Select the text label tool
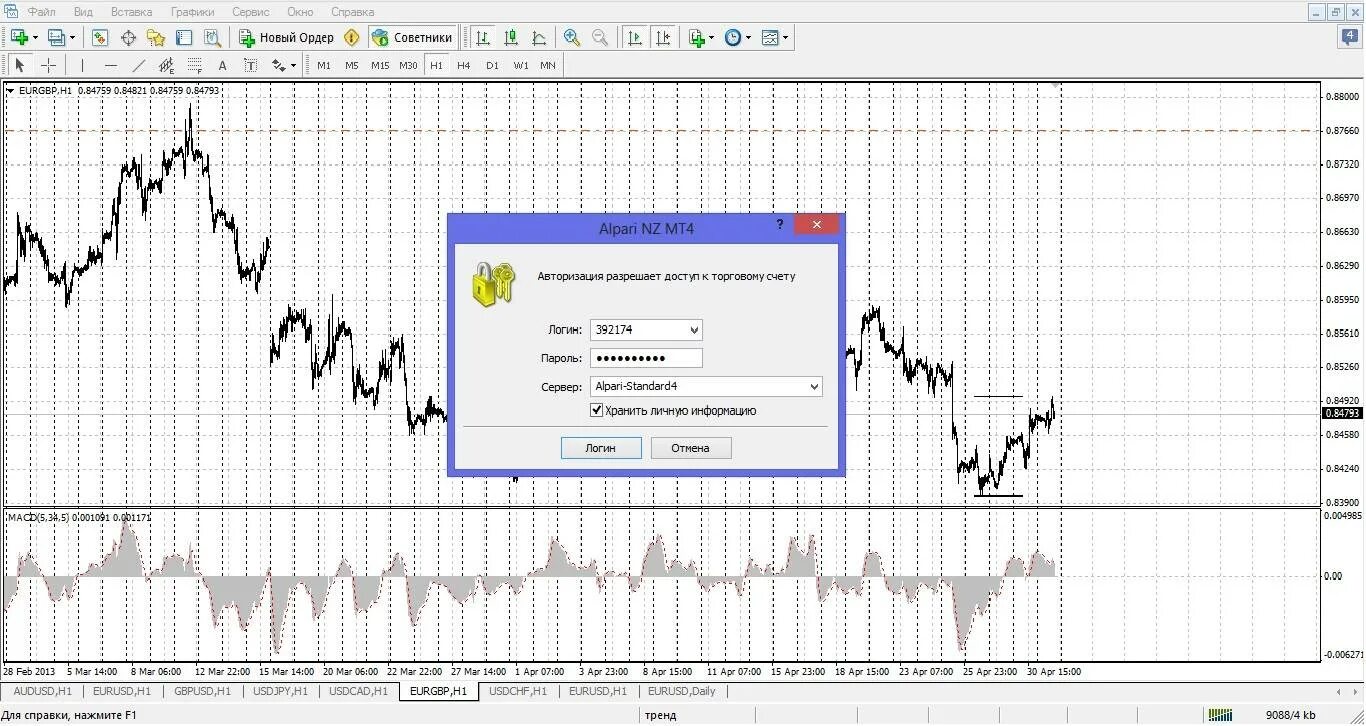The height and width of the screenshot is (726, 1366). (x=250, y=65)
